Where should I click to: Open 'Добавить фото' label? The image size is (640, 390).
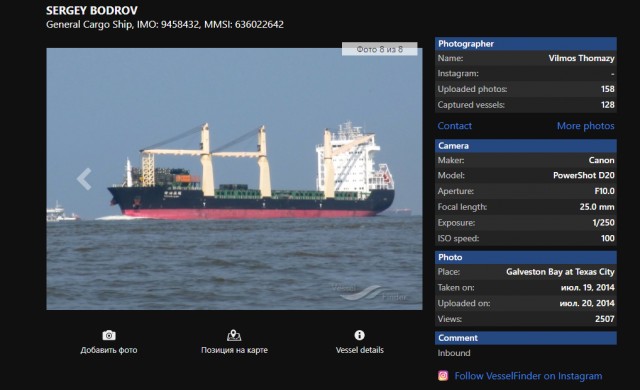[109, 350]
